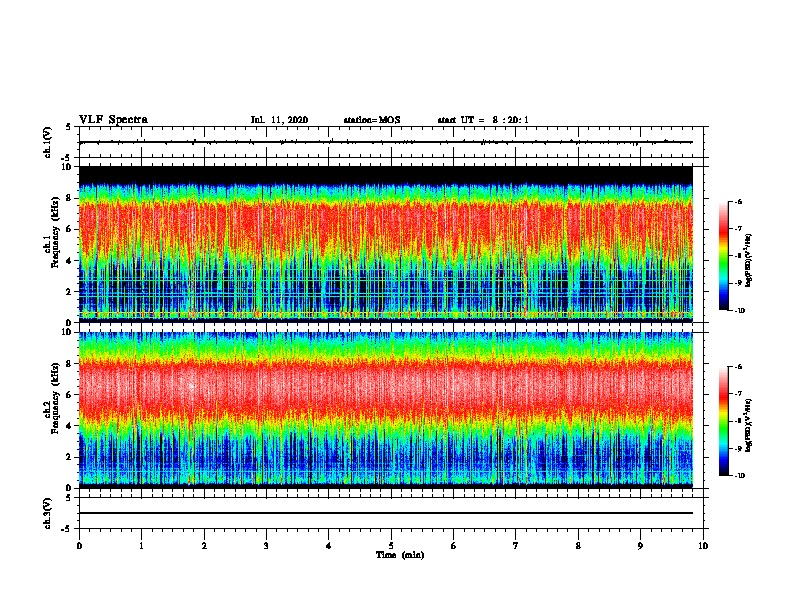The width and height of the screenshot is (792, 612).
Task: Click the "3" minute tick on the time axis
Action: pos(266,546)
